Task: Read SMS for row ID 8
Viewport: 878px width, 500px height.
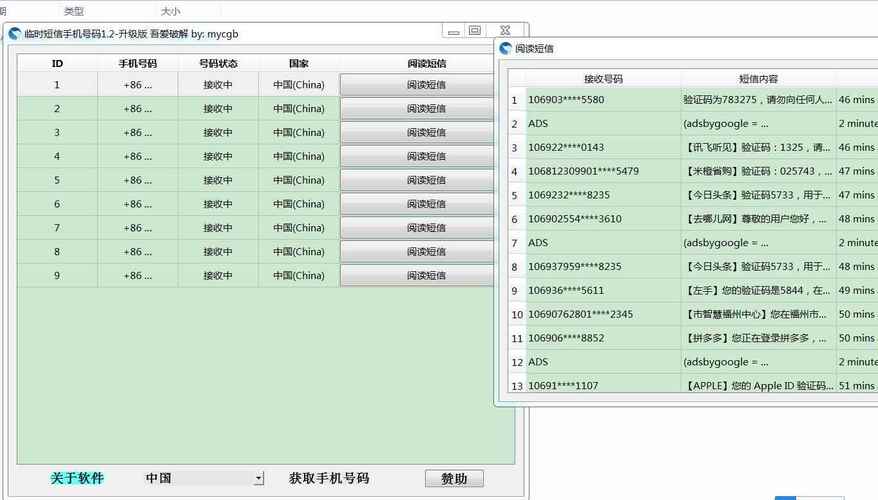Action: tap(417, 252)
